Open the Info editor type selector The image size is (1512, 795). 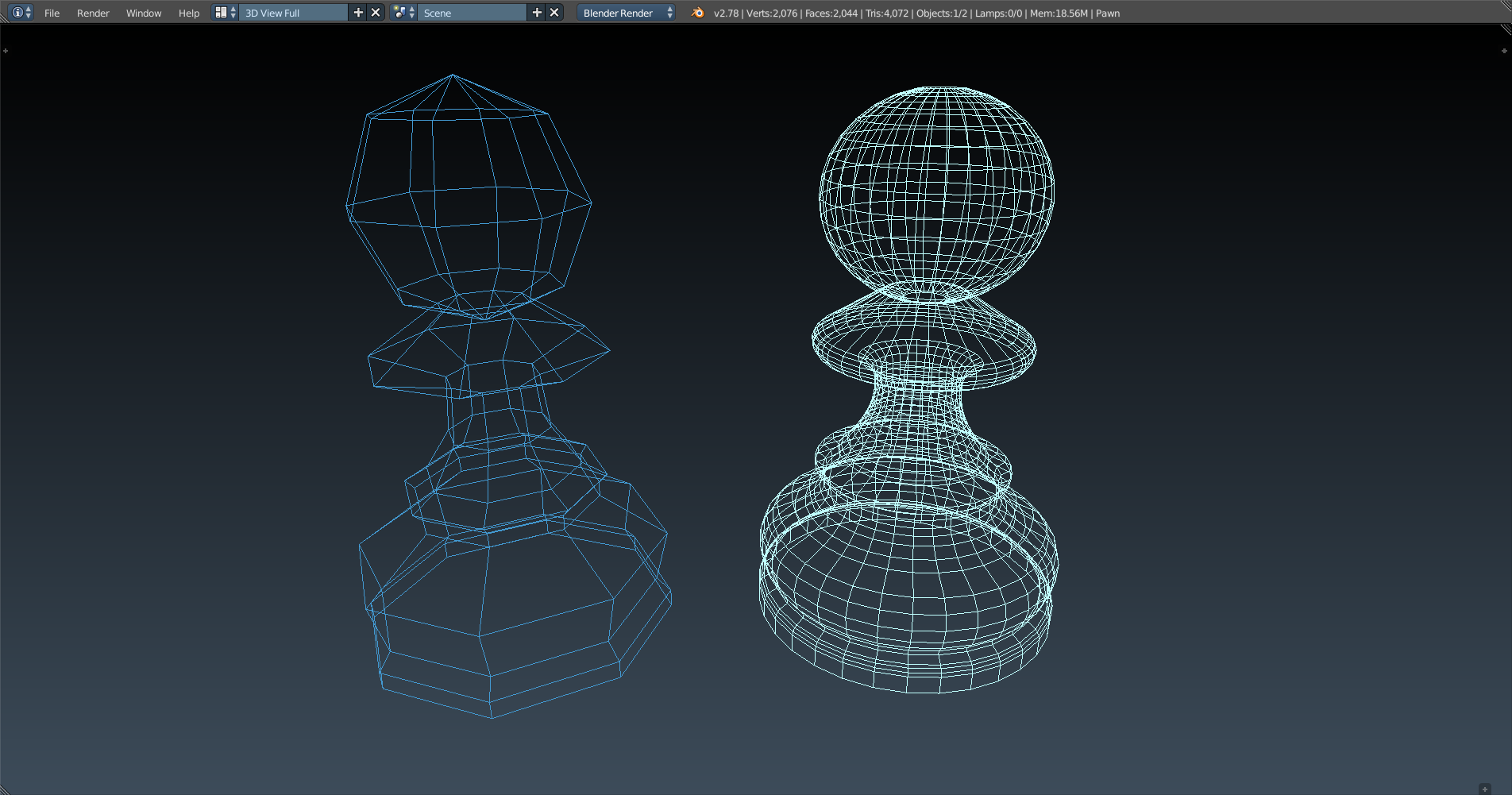[x=21, y=13]
